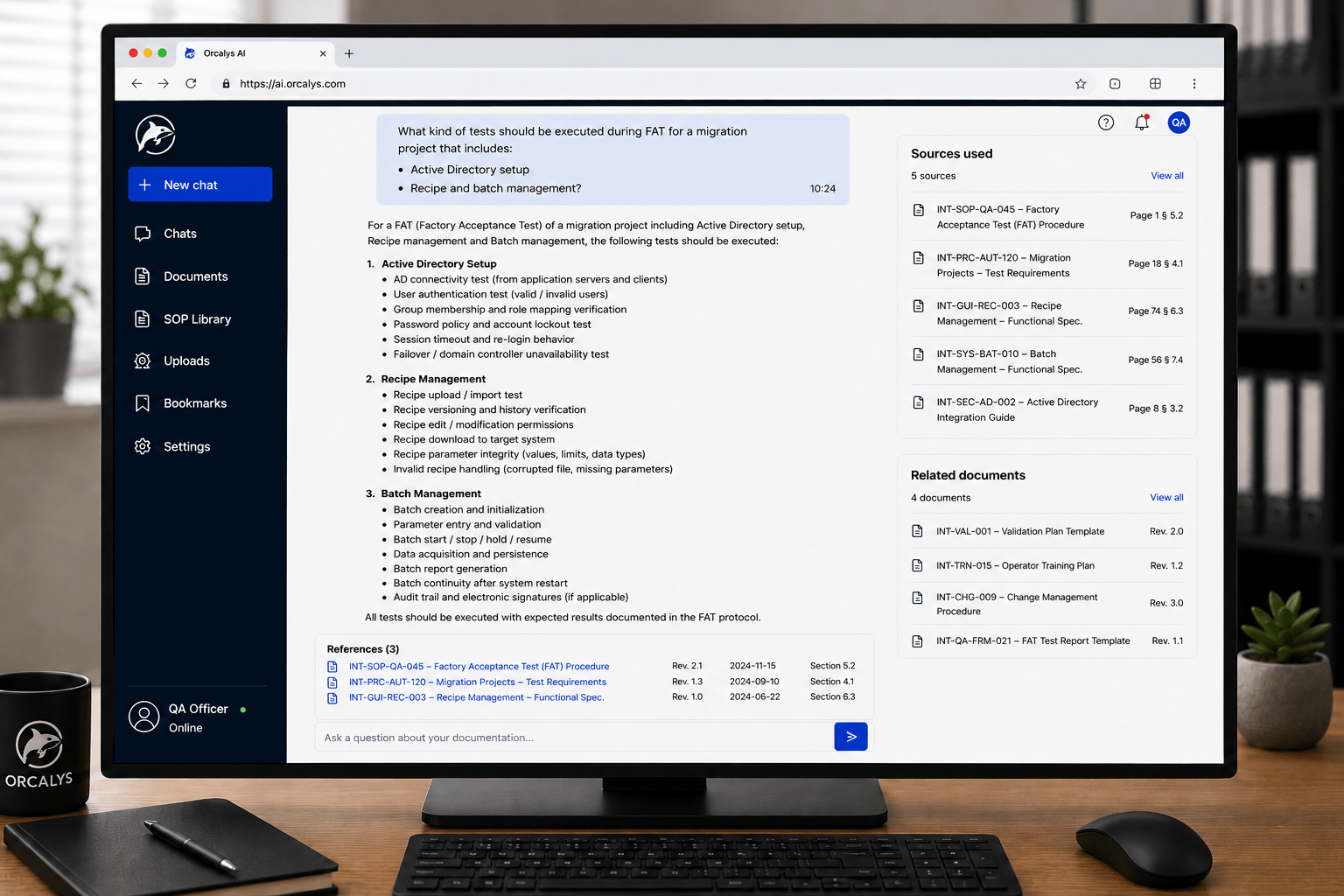This screenshot has height=896, width=1344.
Task: View all related documents
Action: click(1166, 498)
